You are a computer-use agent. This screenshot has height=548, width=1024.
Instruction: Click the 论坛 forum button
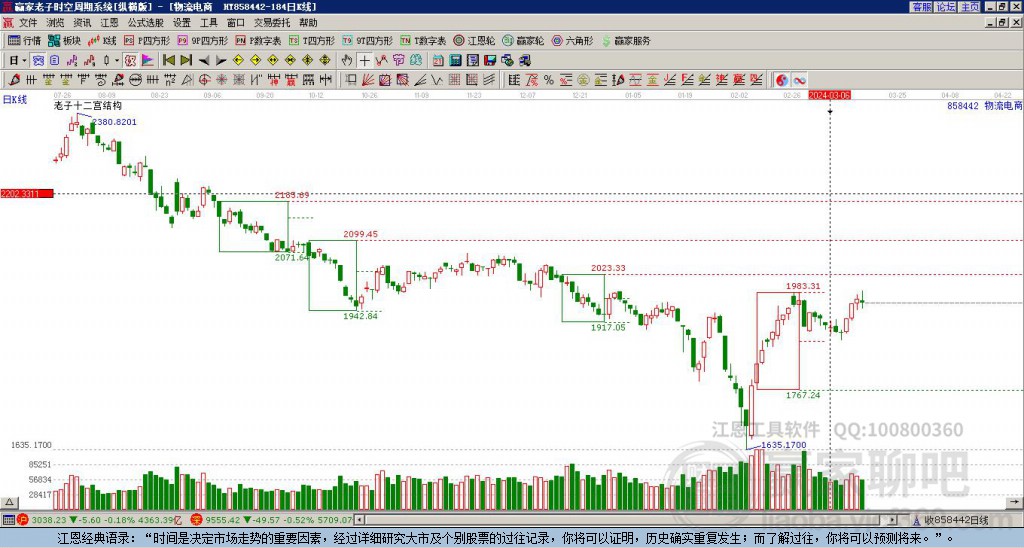[946, 7]
